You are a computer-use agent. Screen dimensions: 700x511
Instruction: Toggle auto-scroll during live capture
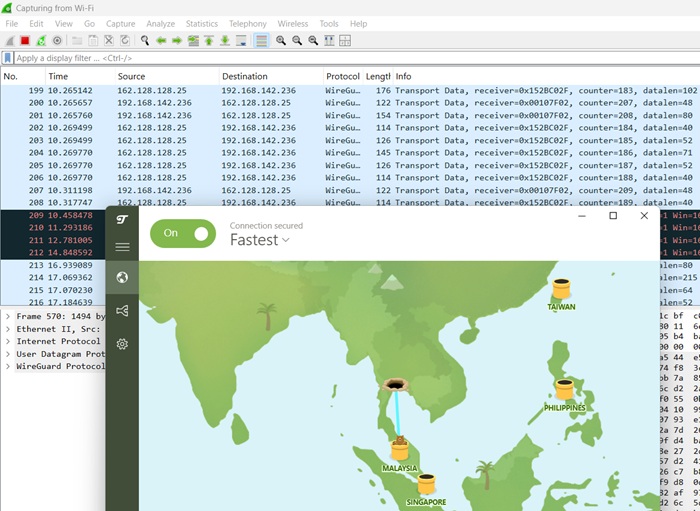[x=241, y=41]
